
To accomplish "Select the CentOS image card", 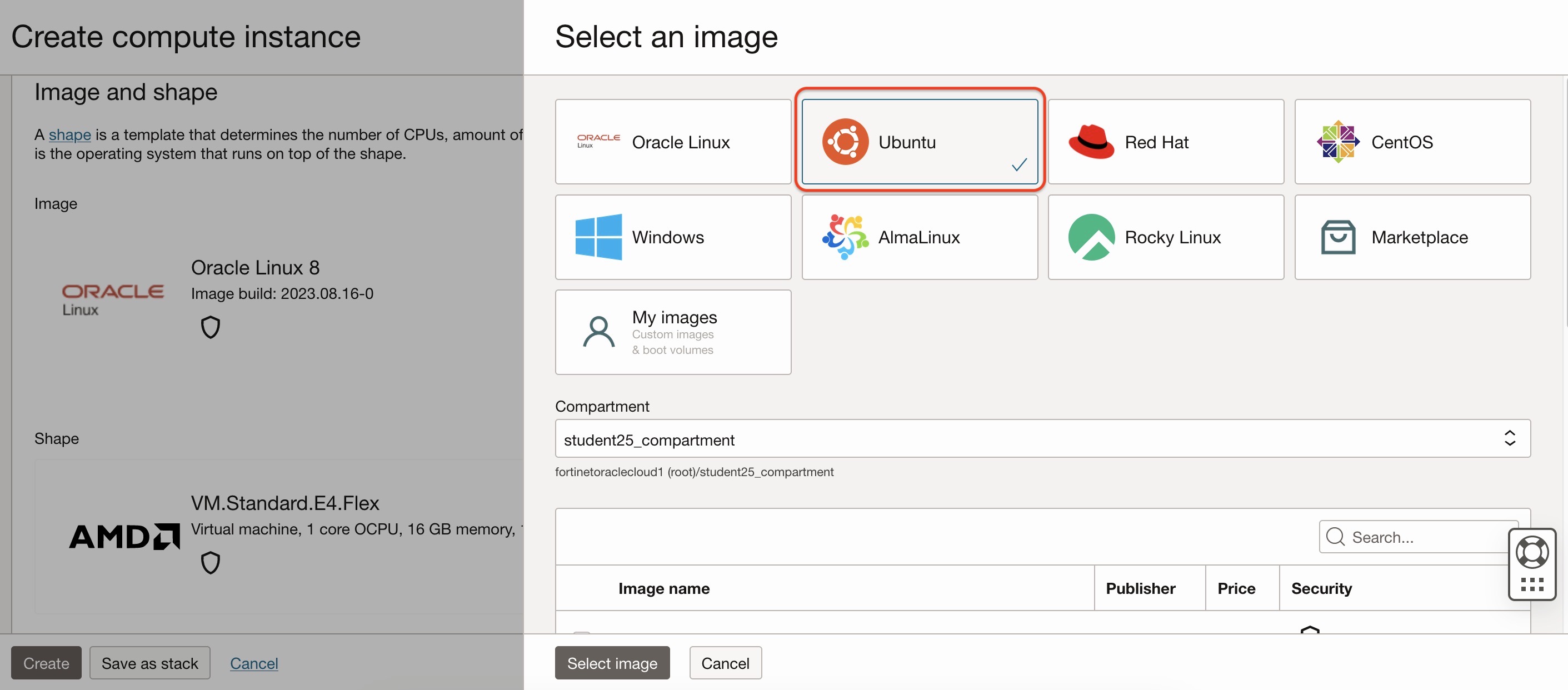I will click(x=1412, y=142).
